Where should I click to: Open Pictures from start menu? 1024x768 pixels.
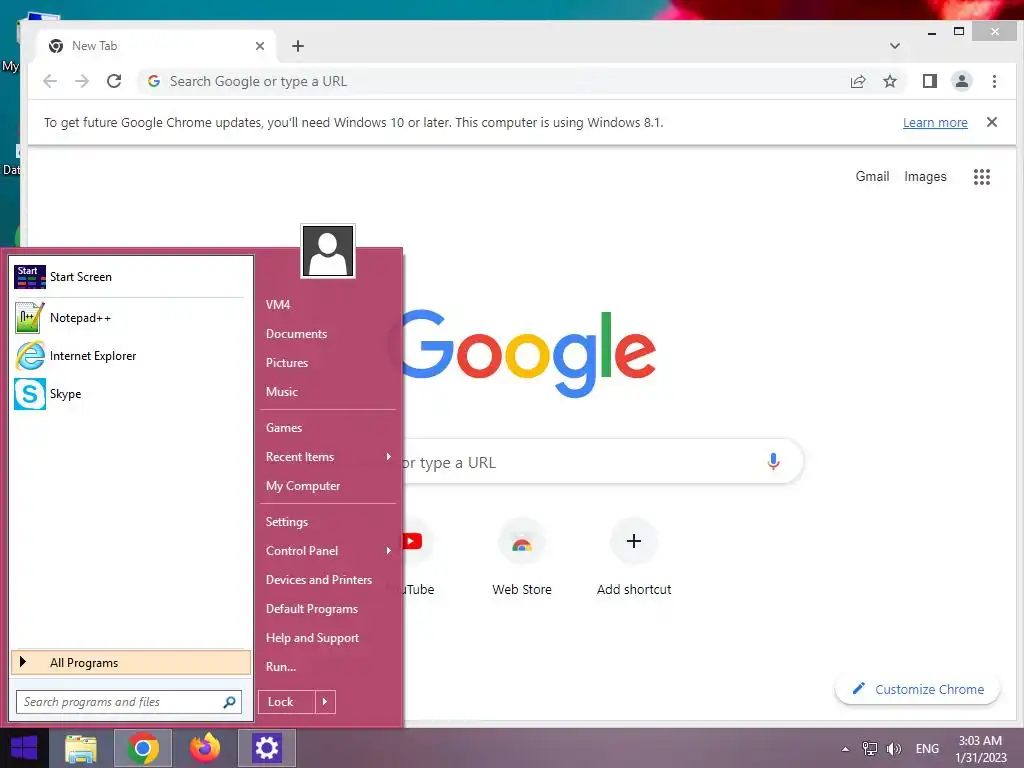287,363
